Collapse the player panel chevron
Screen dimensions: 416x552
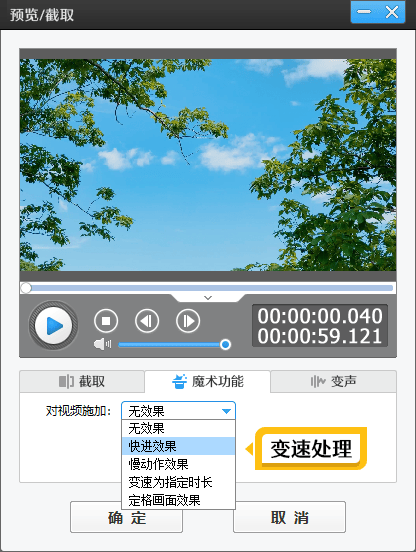point(208,298)
